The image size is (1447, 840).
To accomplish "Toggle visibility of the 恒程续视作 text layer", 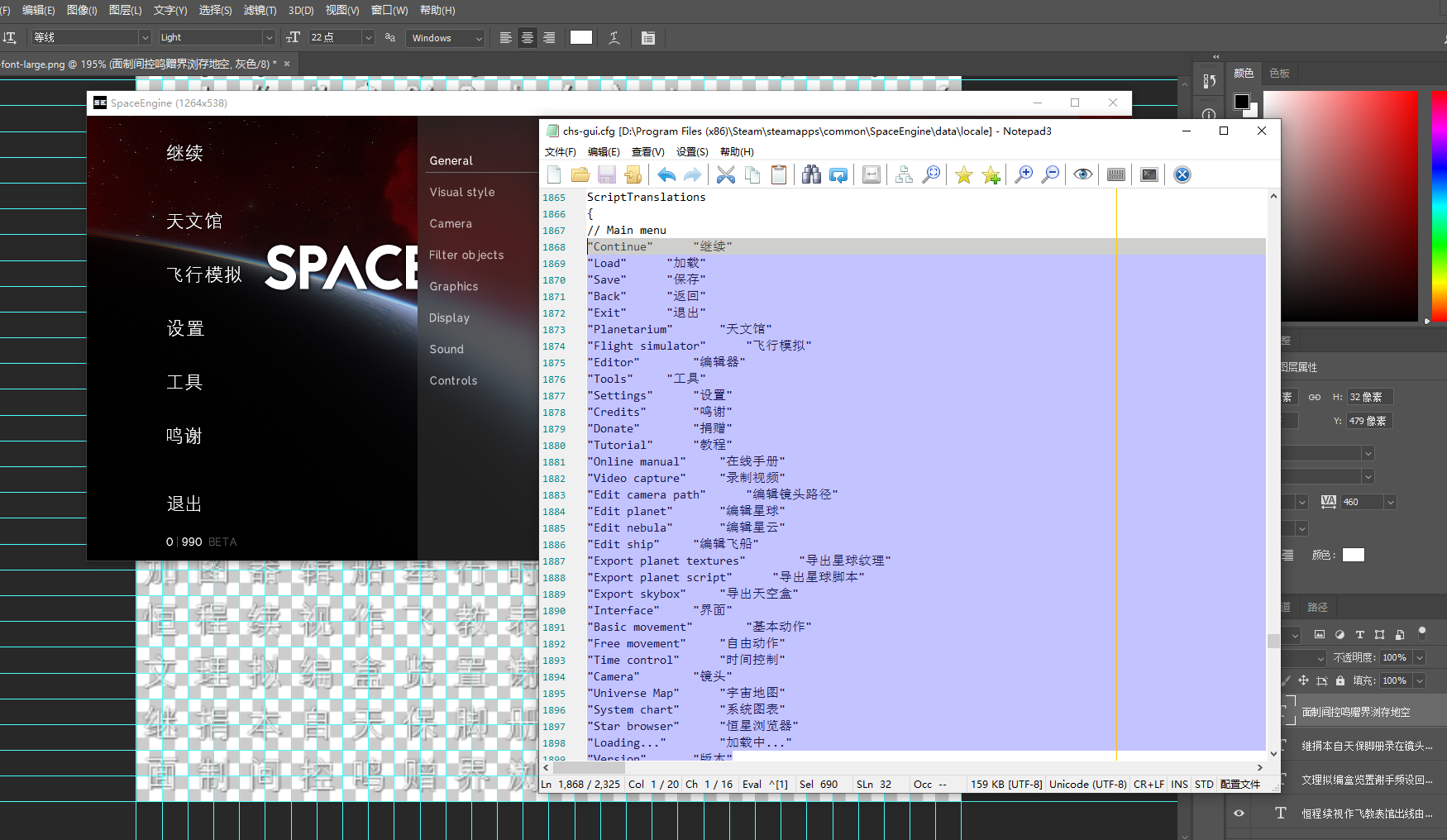I will (1239, 814).
